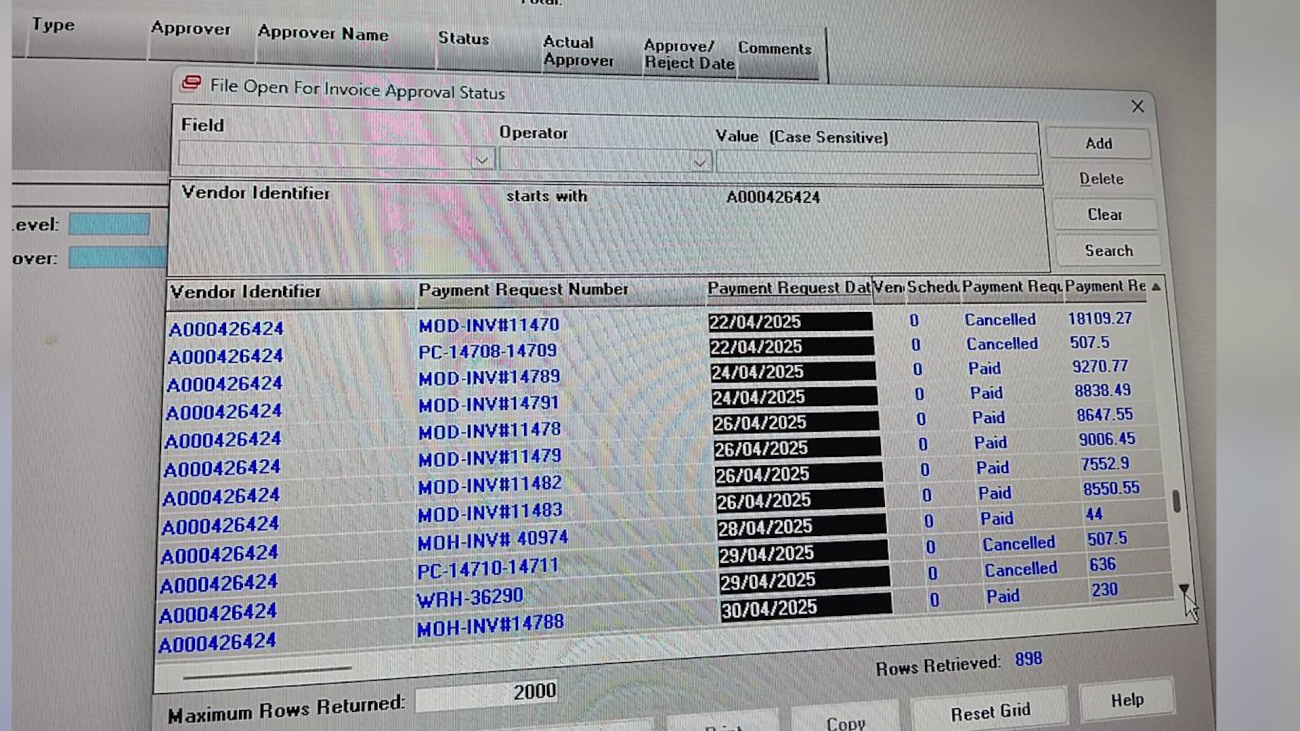Screen dimensions: 1300x731
Task: Click the amount 18109.27
Action: click(x=1100, y=318)
